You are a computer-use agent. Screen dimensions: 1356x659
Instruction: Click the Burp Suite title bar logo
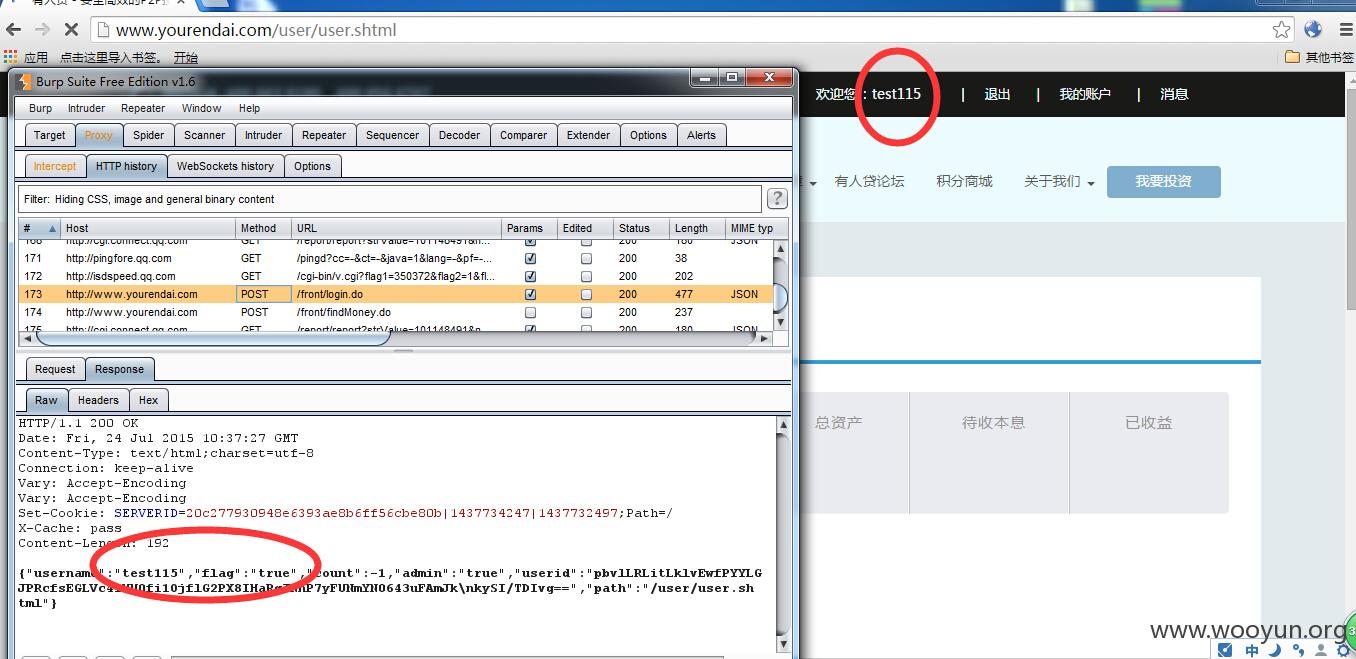pyautogui.click(x=25, y=81)
